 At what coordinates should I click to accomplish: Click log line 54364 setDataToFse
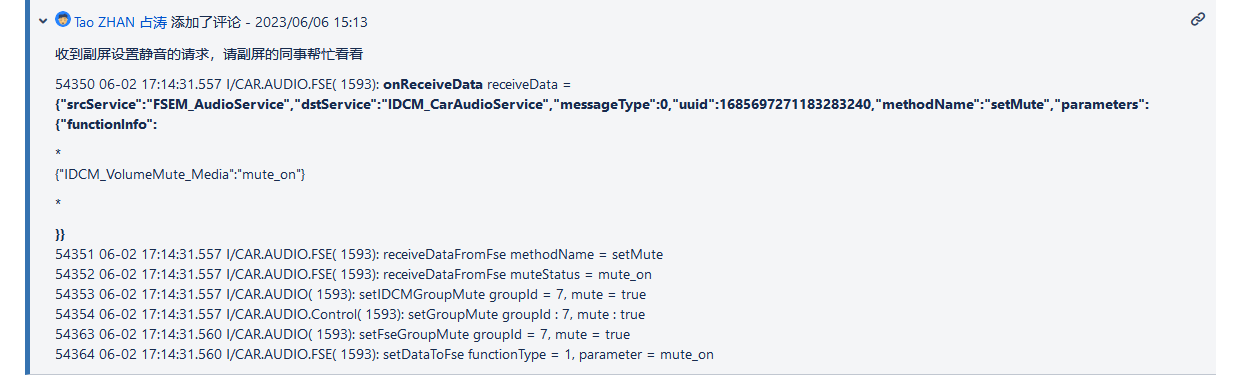click(385, 354)
